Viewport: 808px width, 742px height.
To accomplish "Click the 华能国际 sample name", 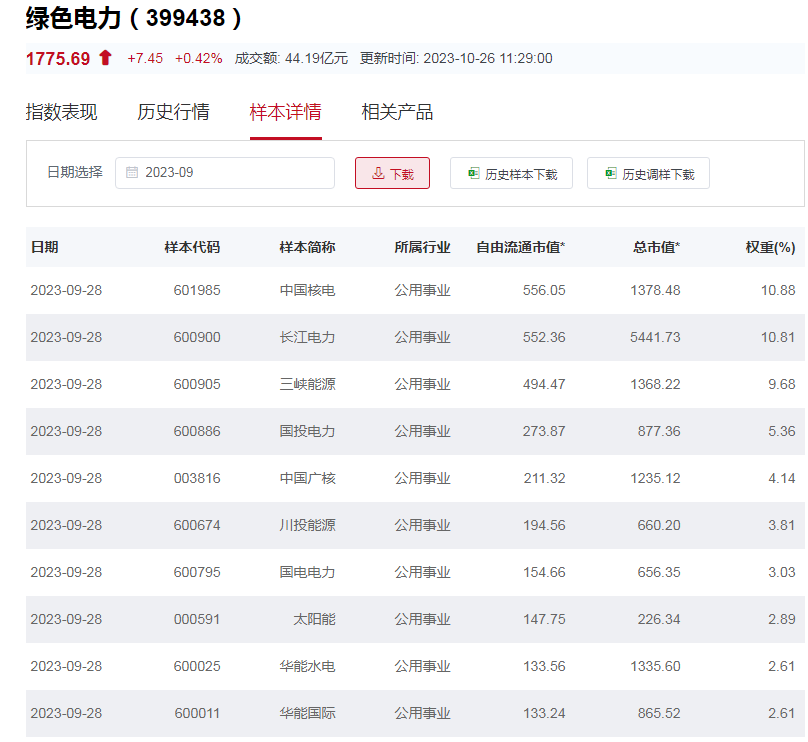I will pos(307,713).
